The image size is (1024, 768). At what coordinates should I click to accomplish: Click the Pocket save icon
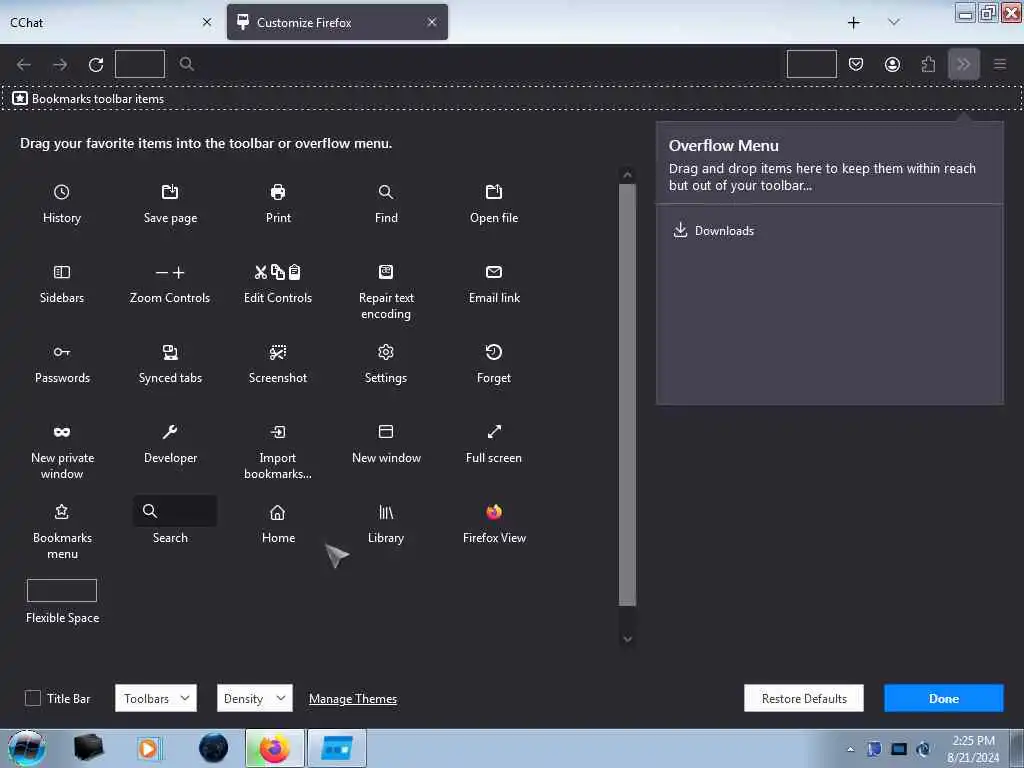(x=856, y=64)
